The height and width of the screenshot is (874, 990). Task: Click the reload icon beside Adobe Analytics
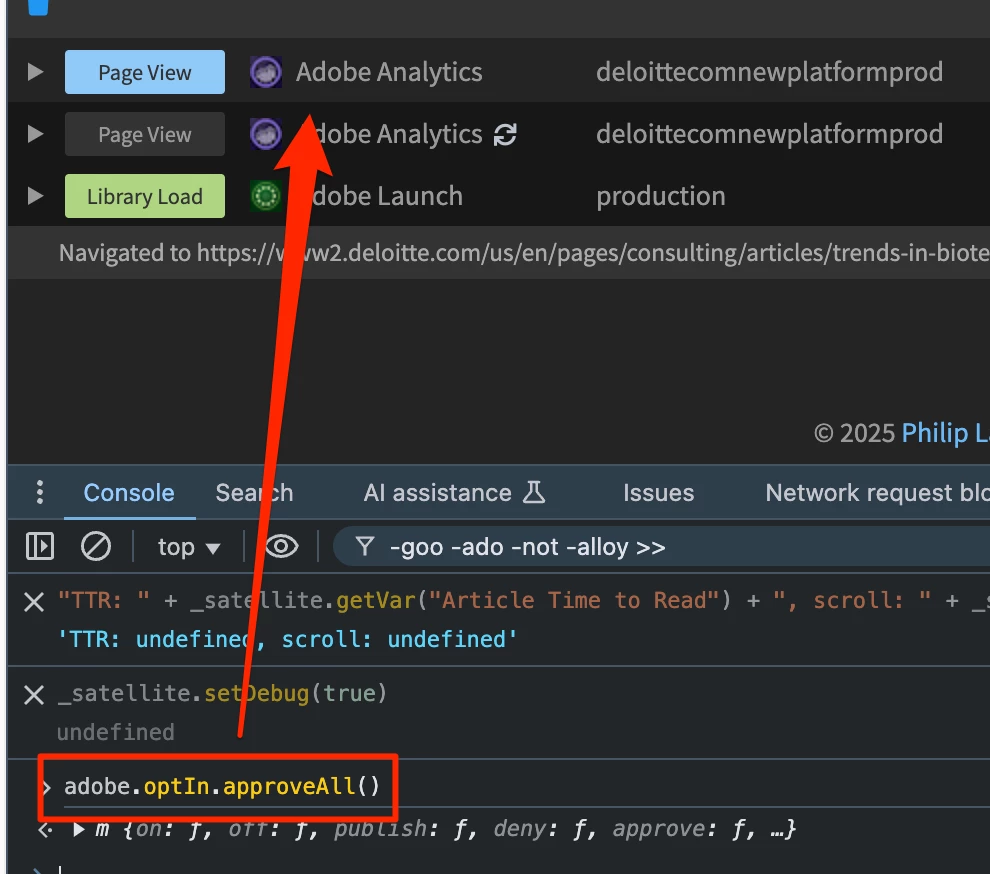click(x=505, y=135)
